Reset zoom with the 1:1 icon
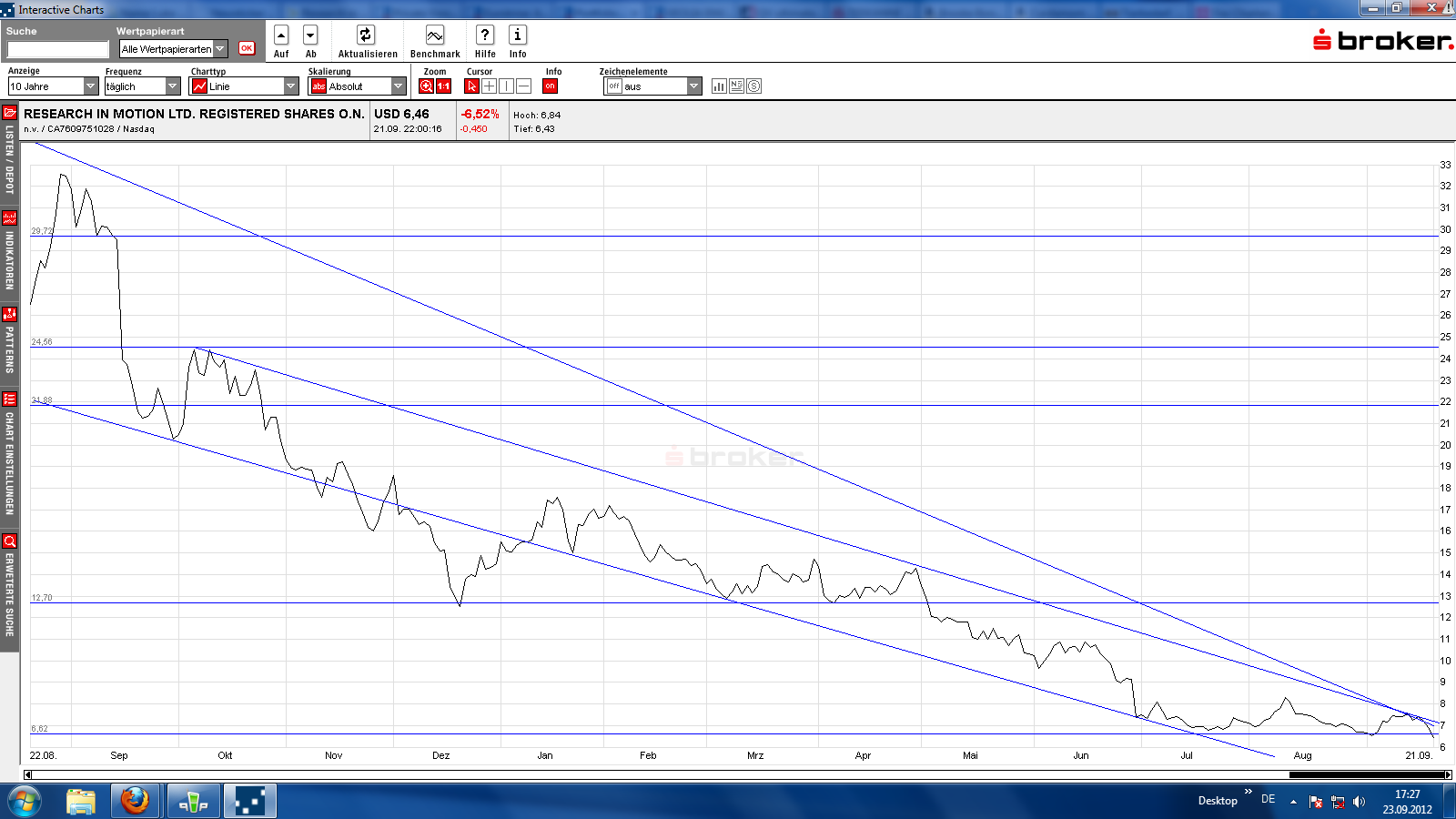Screen dimensions: 1456x819 click(443, 86)
